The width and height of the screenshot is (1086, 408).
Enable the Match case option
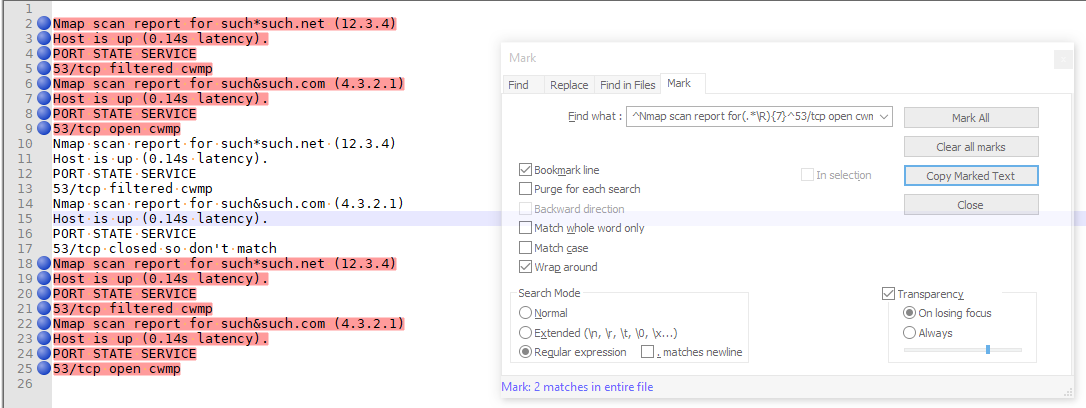(525, 247)
